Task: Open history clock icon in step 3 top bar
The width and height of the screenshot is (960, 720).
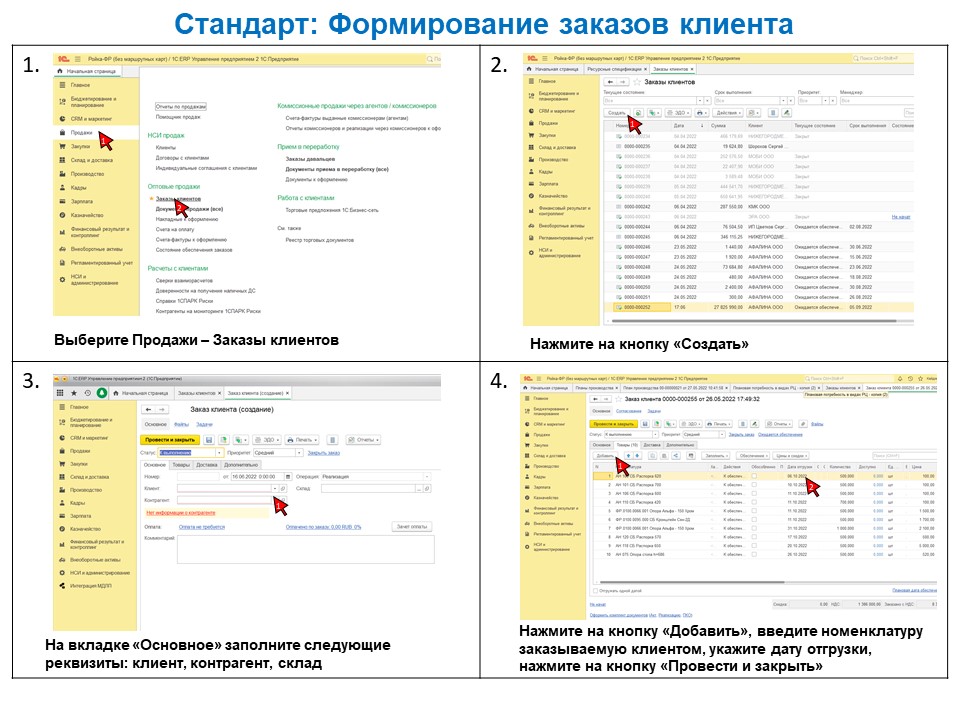Action: (x=88, y=393)
